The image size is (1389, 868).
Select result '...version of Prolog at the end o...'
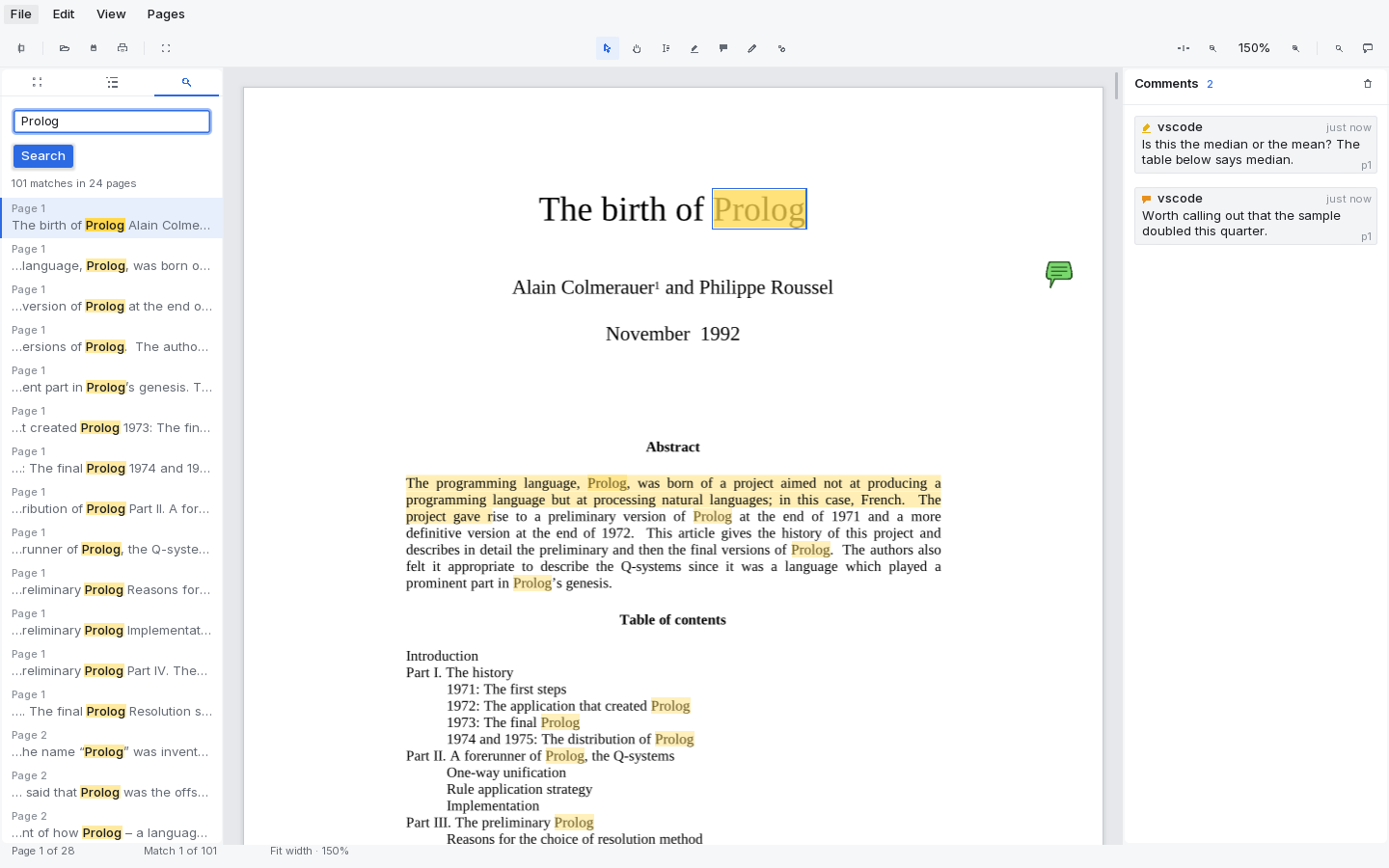point(112,299)
